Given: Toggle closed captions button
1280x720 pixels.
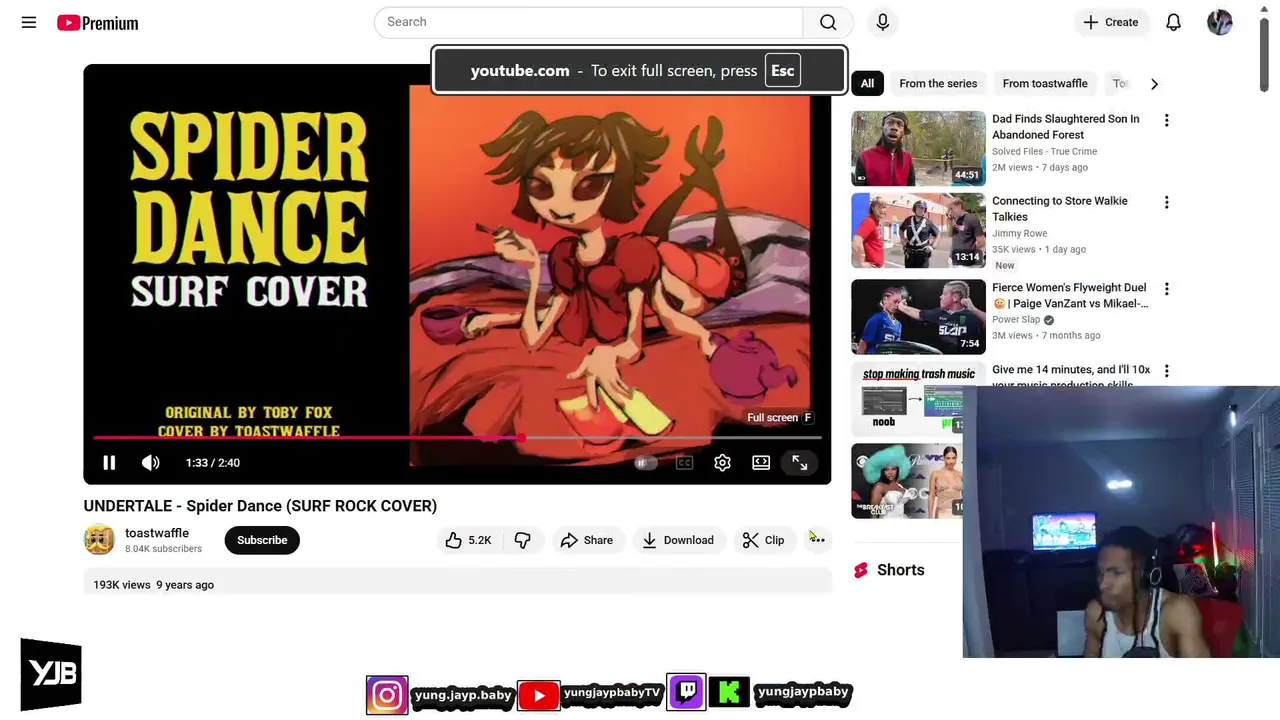Looking at the screenshot, I should click(684, 463).
